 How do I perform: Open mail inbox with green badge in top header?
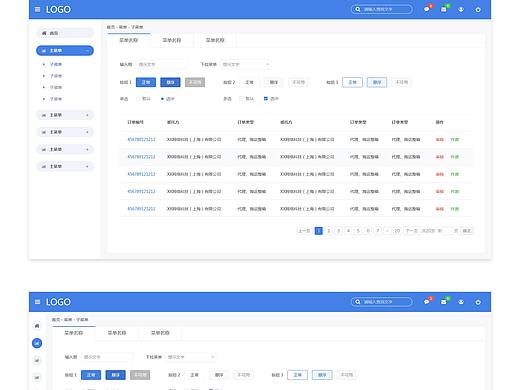(x=444, y=9)
